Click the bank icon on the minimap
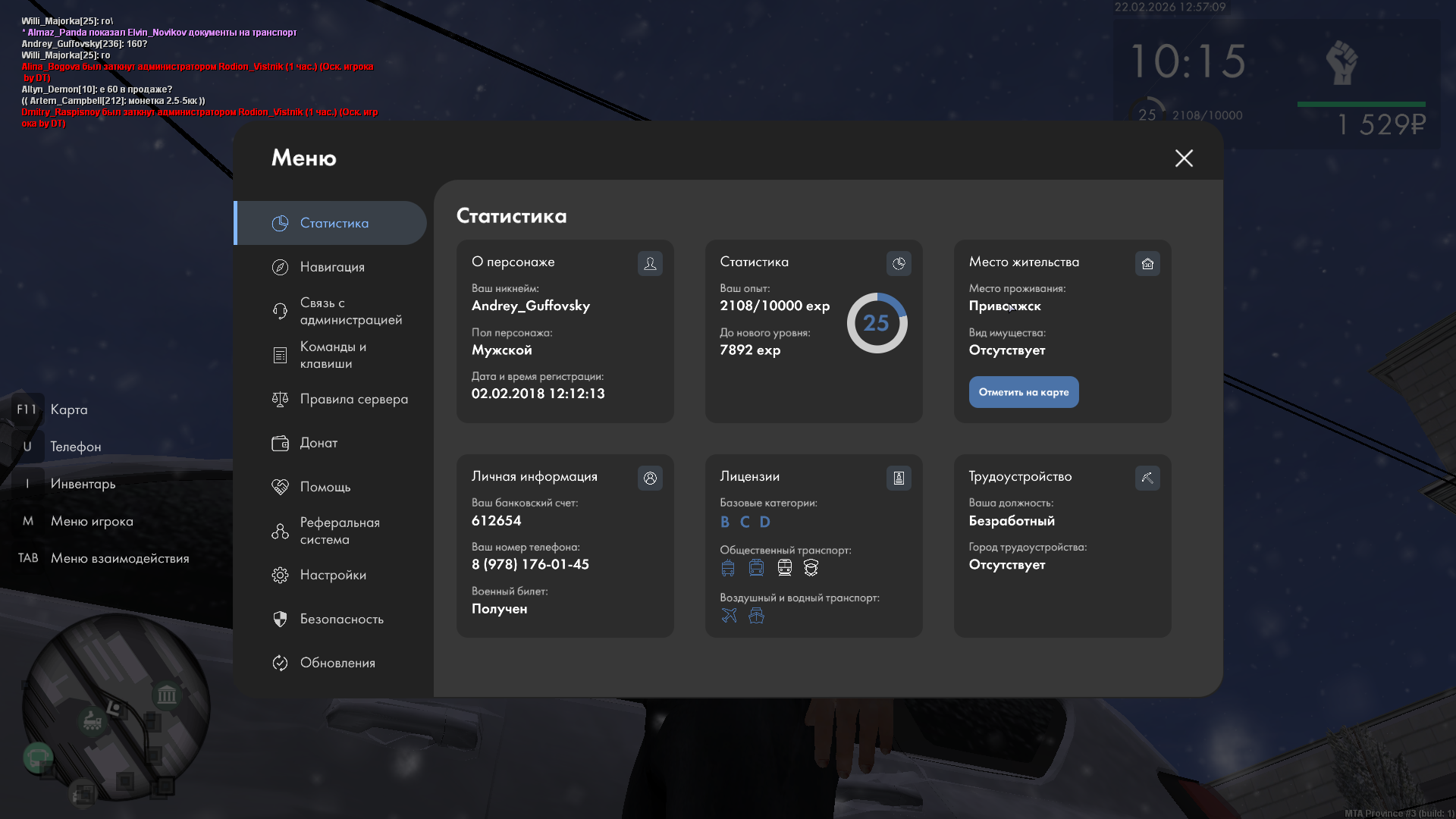The width and height of the screenshot is (1456, 819). tap(167, 694)
